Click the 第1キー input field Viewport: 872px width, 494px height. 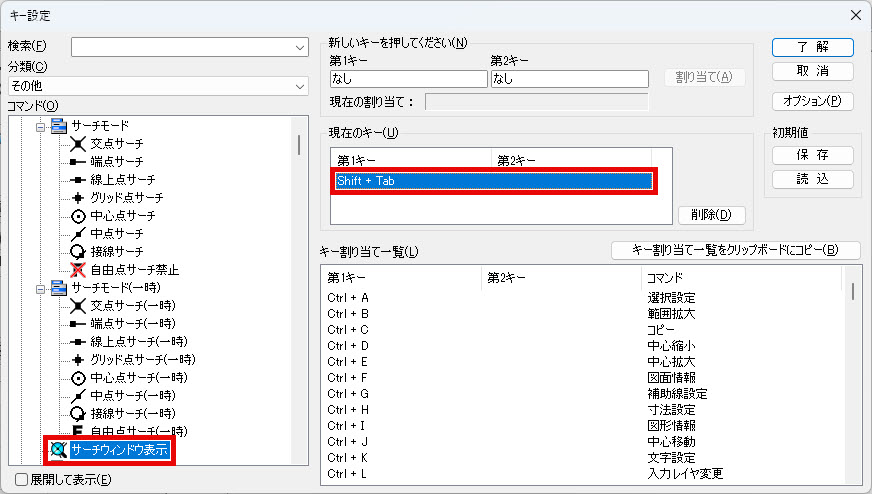tap(408, 78)
